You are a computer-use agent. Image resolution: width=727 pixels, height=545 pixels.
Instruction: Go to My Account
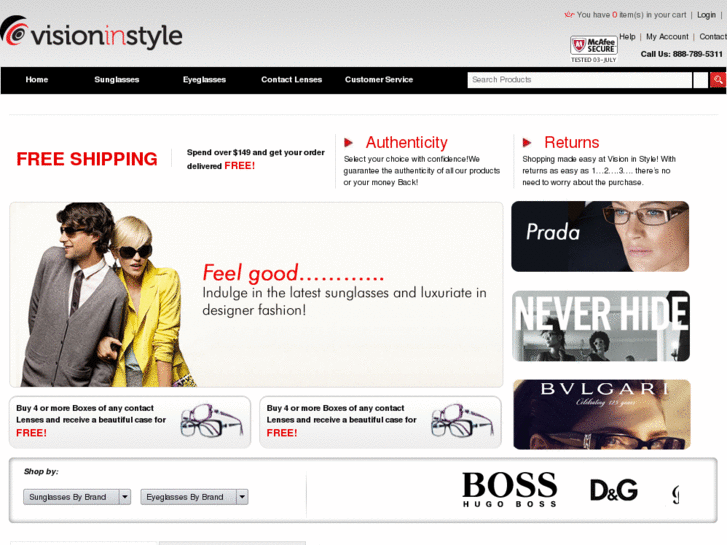coord(667,37)
